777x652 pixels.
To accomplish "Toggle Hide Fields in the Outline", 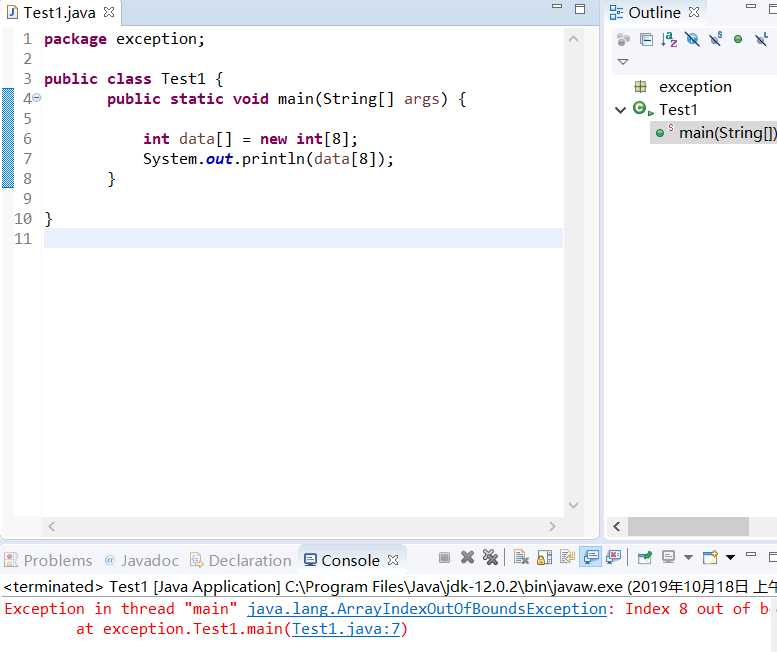I will [x=692, y=40].
